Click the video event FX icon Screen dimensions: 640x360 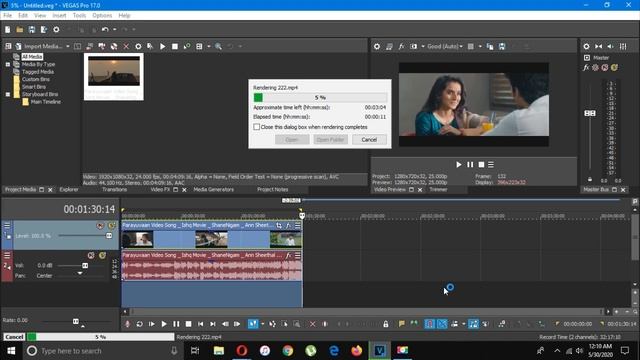tap(288, 225)
